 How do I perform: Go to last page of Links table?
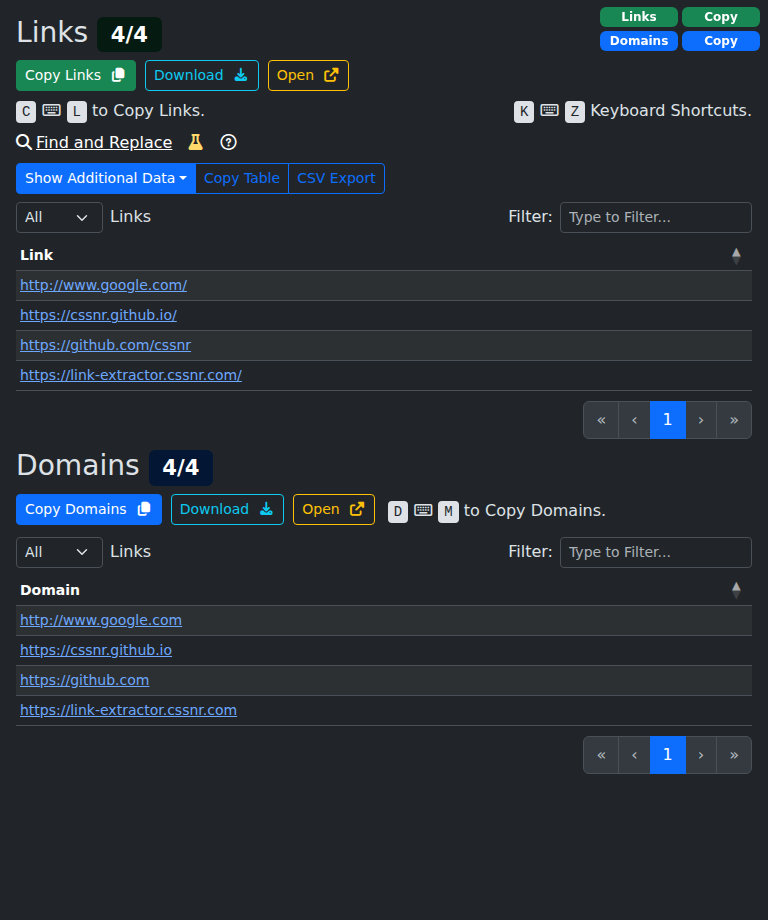734,420
